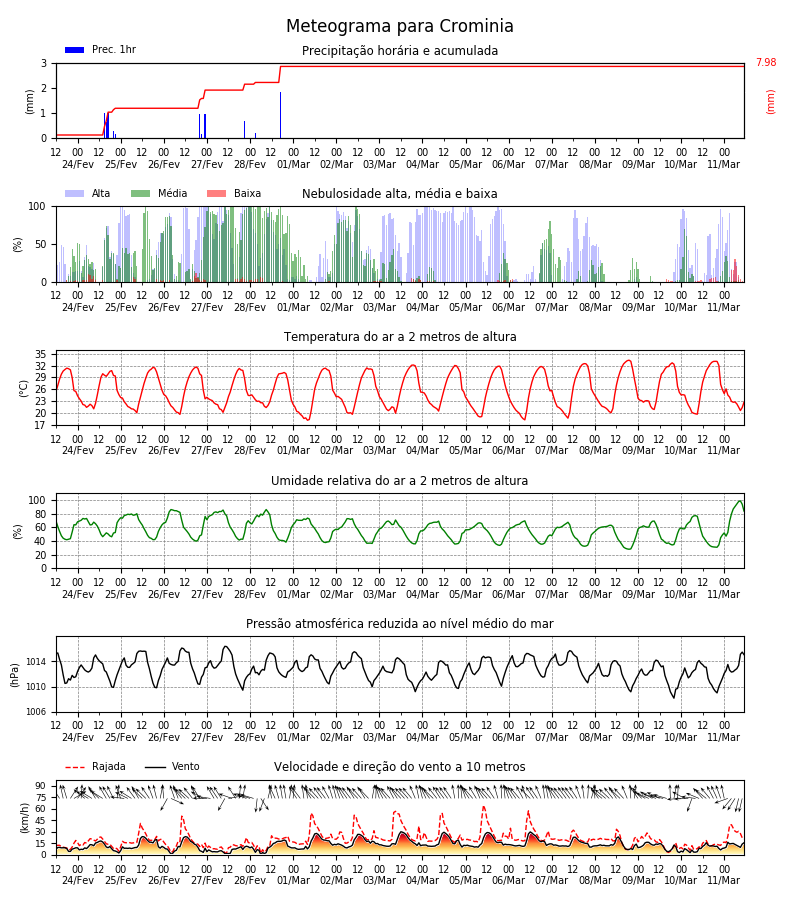This screenshot has width=800, height=900.
Task: Click the Meteograma para Crominia title
Action: tap(400, 26)
